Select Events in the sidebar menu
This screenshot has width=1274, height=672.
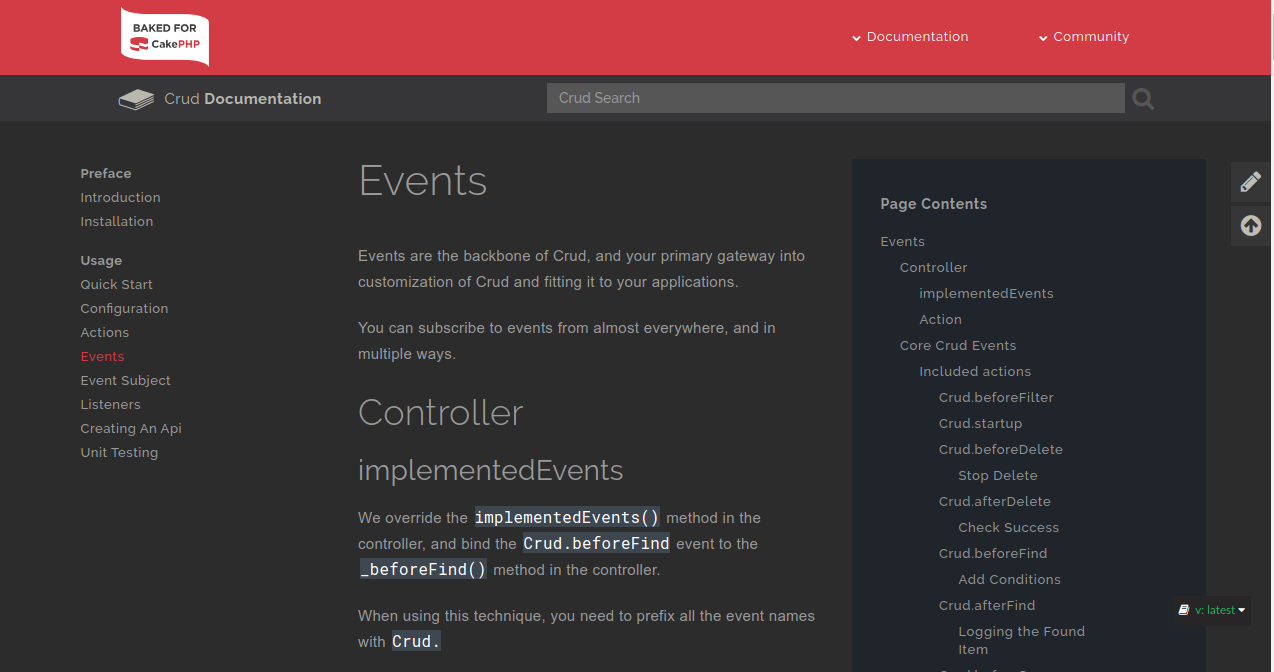(x=102, y=356)
